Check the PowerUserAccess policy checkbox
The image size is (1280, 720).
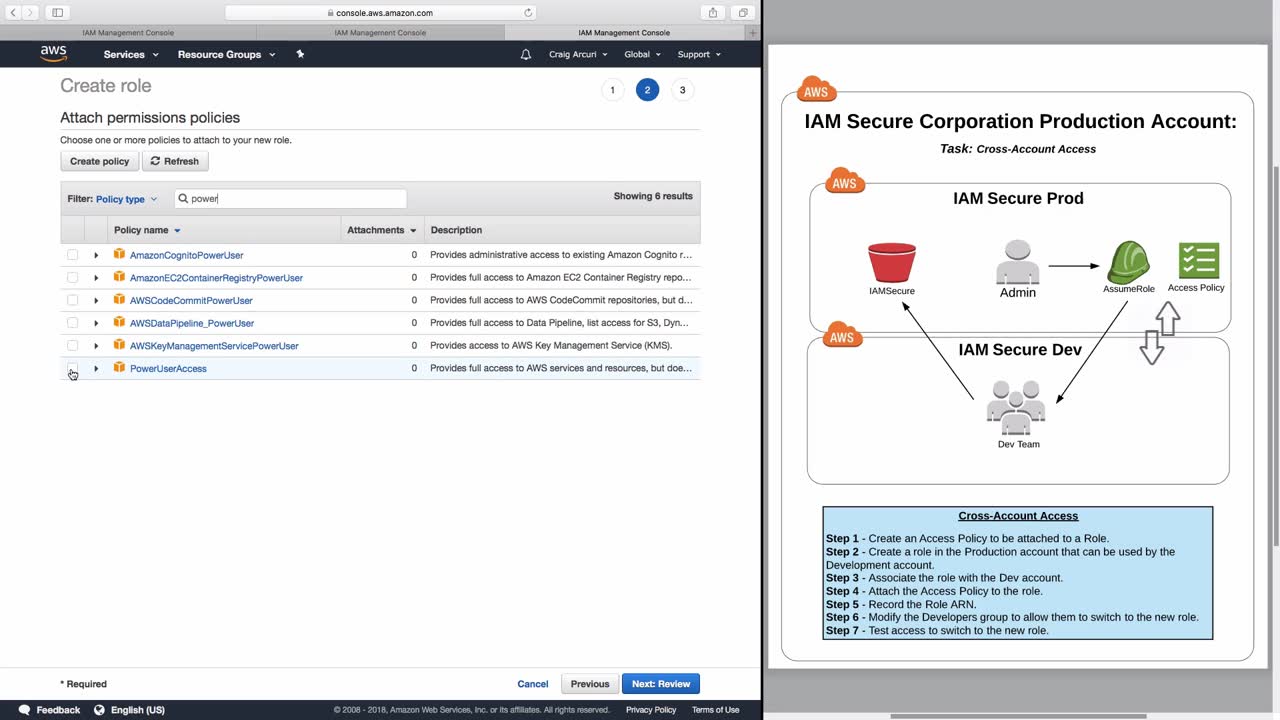tap(72, 368)
